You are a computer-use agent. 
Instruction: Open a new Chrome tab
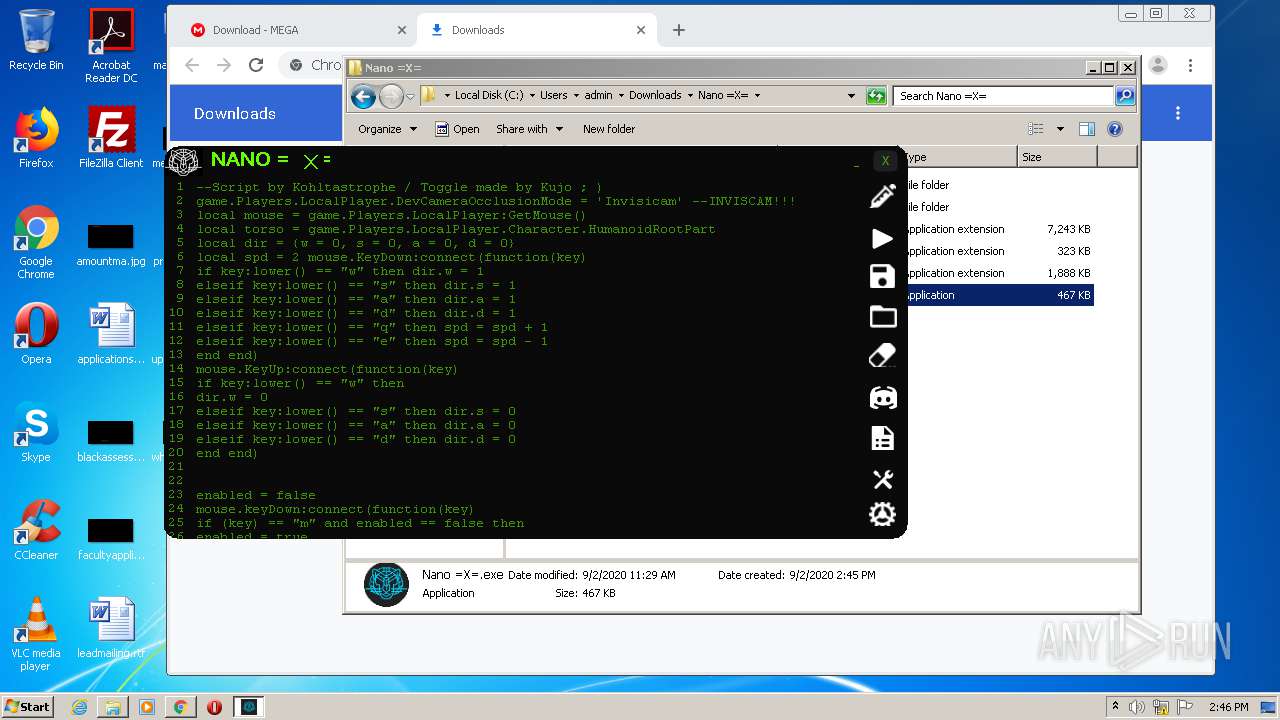pyautogui.click(x=678, y=30)
